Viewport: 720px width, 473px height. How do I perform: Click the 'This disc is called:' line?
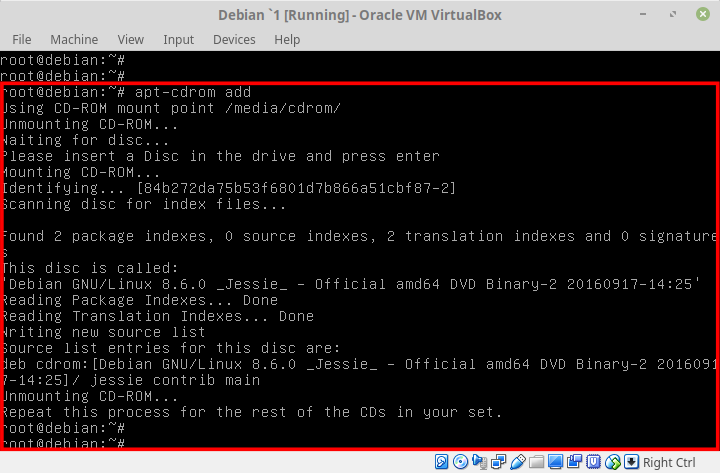click(90, 268)
